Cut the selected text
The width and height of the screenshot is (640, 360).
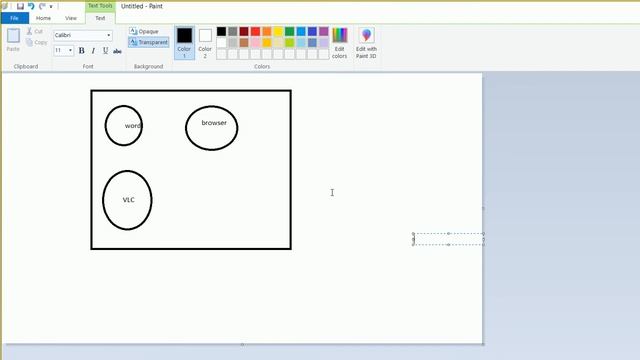click(x=35, y=31)
